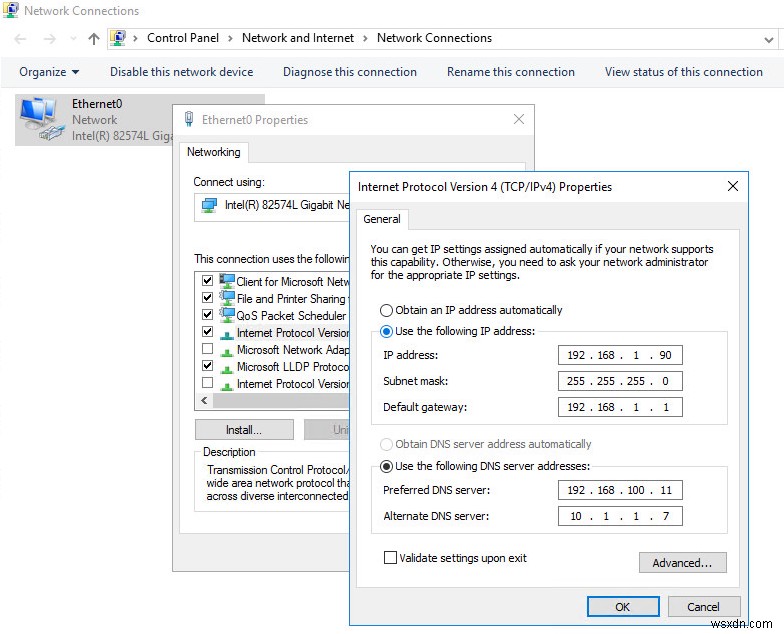This screenshot has width=784, height=634.
Task: Go up one level with Up arrow
Action: (x=94, y=38)
